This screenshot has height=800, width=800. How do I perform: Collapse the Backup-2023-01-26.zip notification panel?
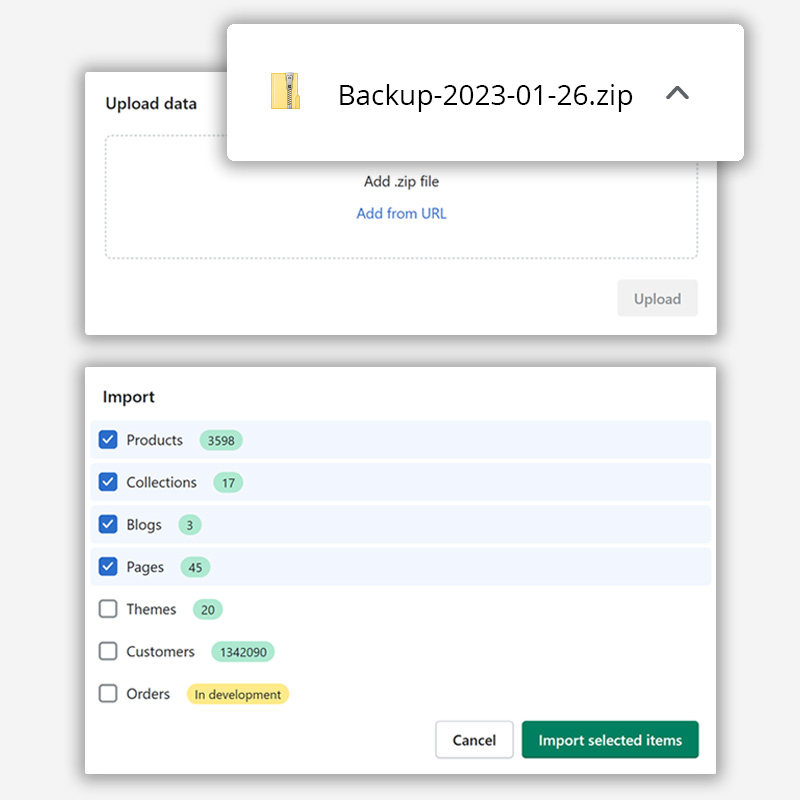click(x=678, y=92)
